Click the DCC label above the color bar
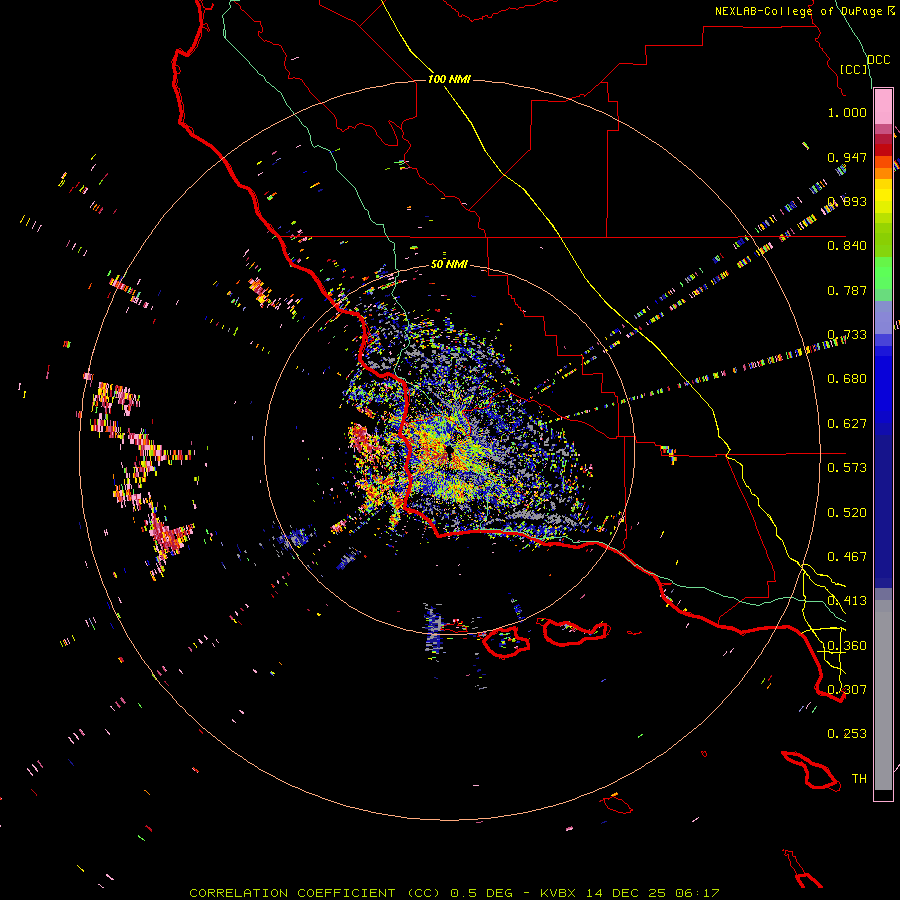900x900 pixels. point(879,60)
